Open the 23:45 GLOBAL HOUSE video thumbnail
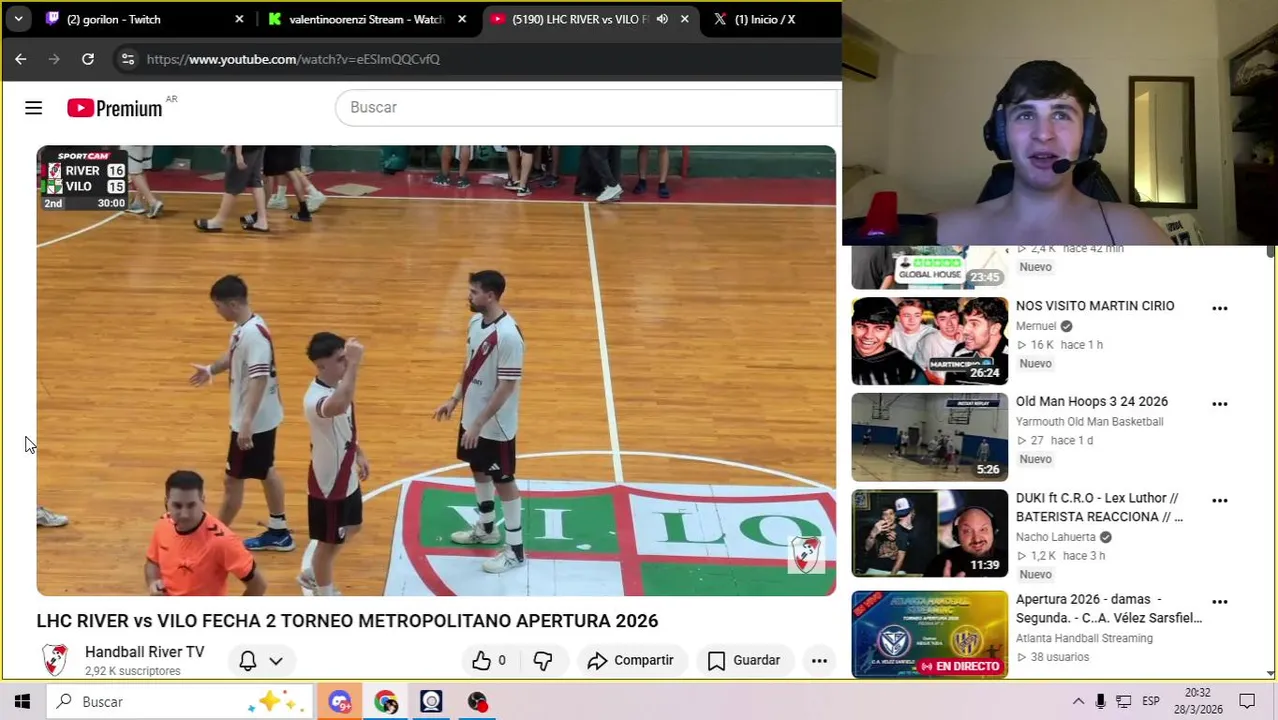Image resolution: width=1278 pixels, height=720 pixels. (930, 267)
